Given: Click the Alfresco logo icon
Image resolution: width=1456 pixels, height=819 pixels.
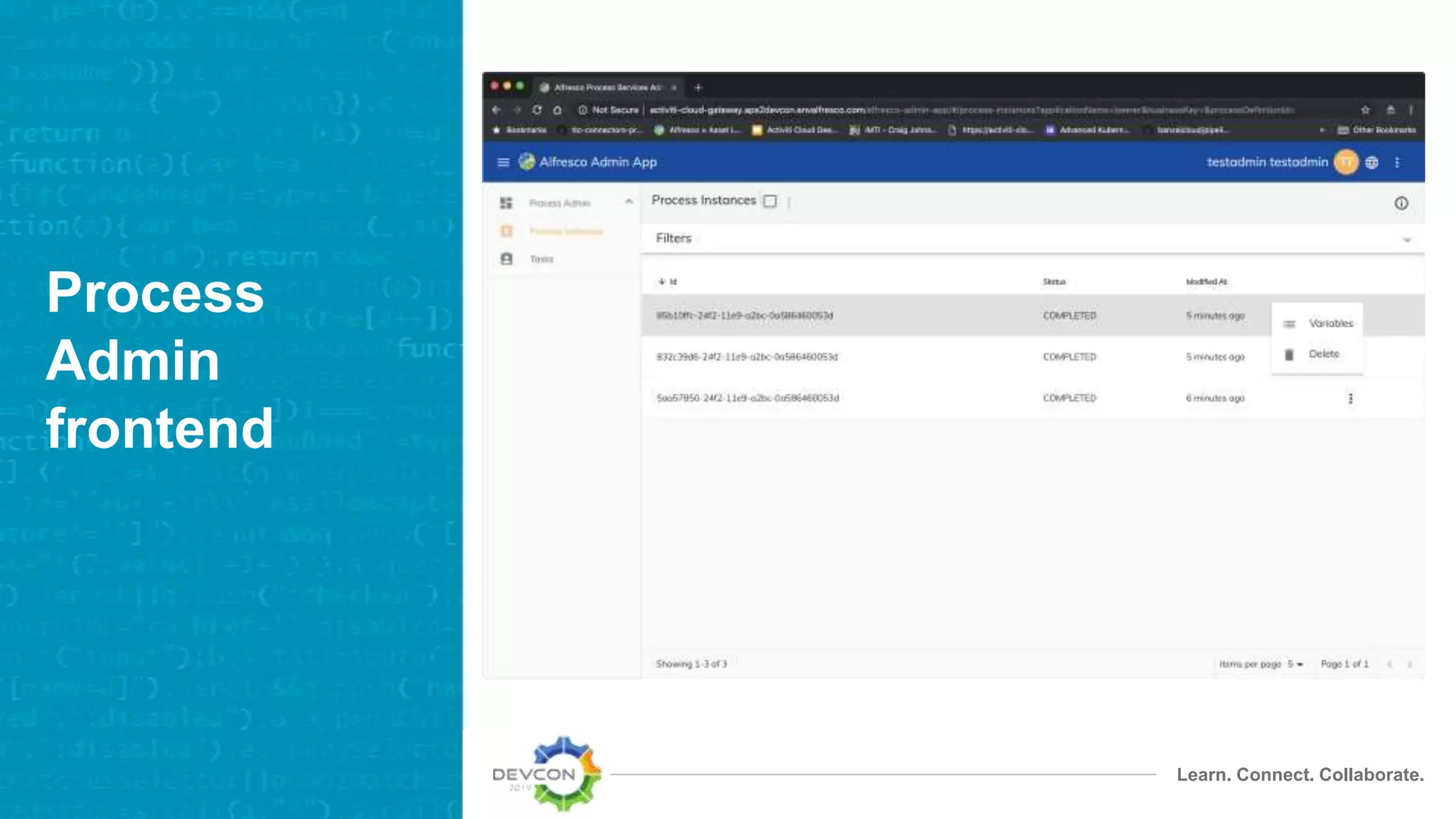Looking at the screenshot, I should tap(527, 161).
